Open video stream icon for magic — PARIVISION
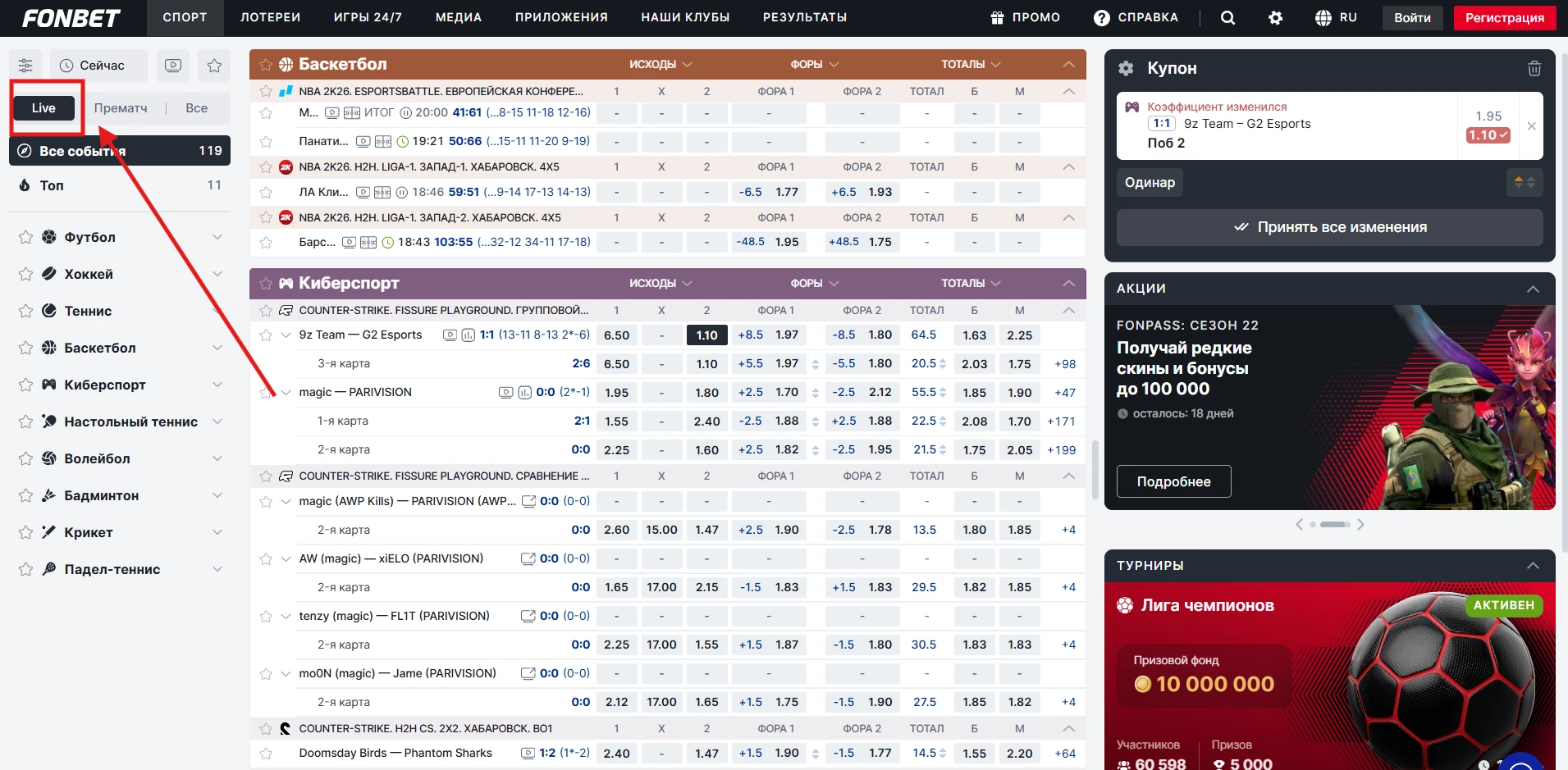 (x=505, y=392)
